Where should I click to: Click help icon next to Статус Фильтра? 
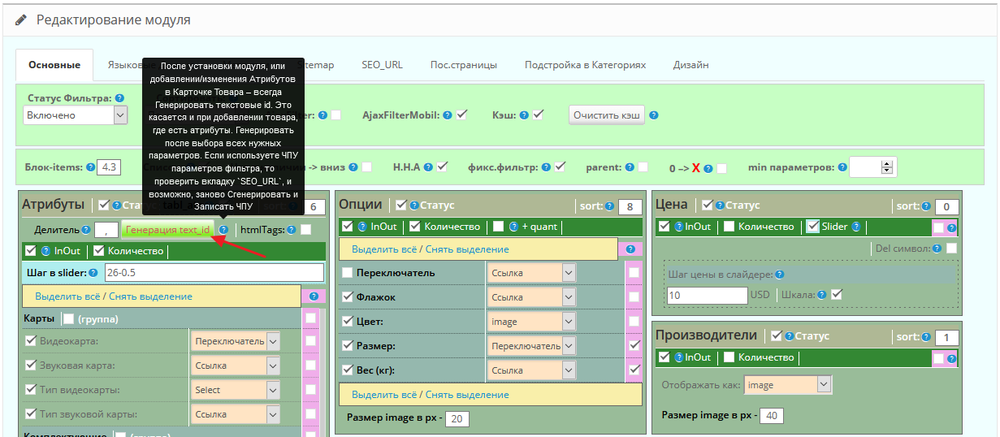point(120,99)
